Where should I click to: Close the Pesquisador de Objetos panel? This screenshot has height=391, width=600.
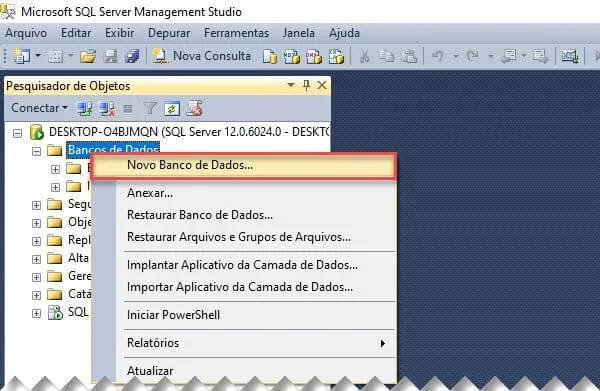click(322, 85)
